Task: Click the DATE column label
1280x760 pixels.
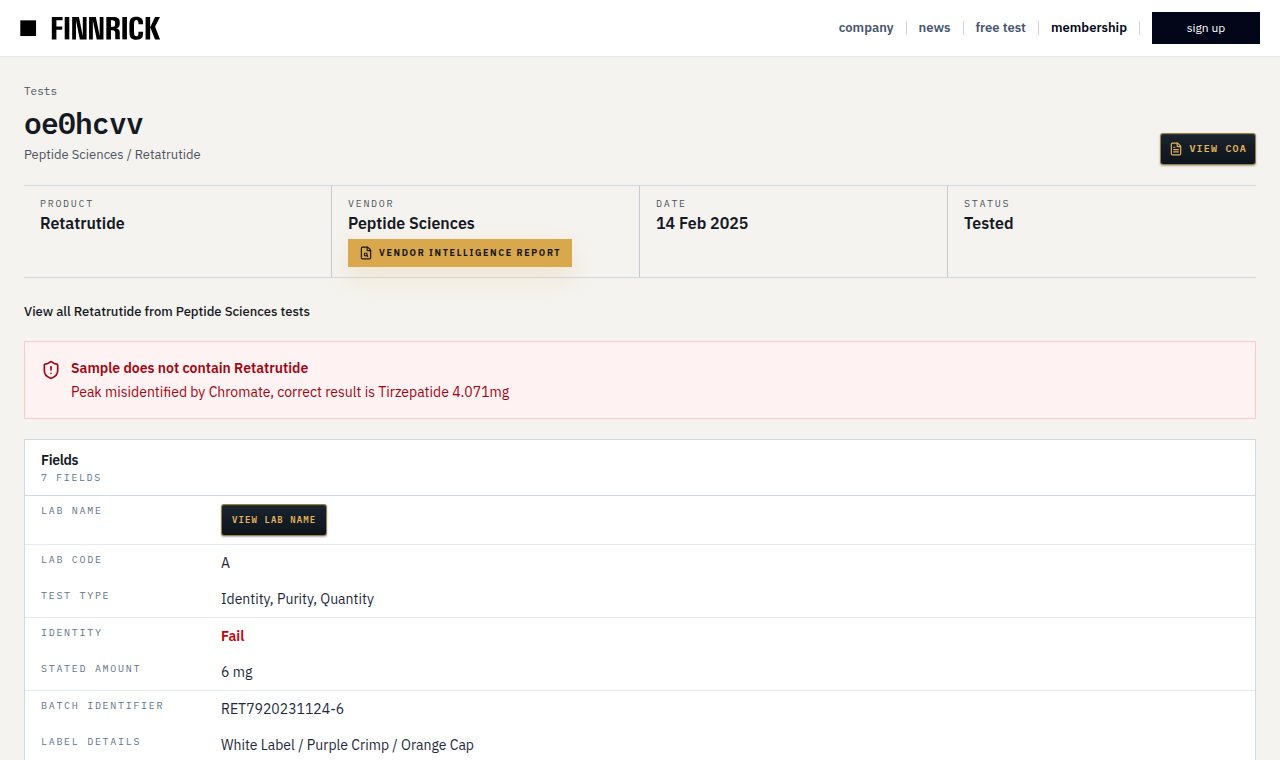Action: [671, 204]
